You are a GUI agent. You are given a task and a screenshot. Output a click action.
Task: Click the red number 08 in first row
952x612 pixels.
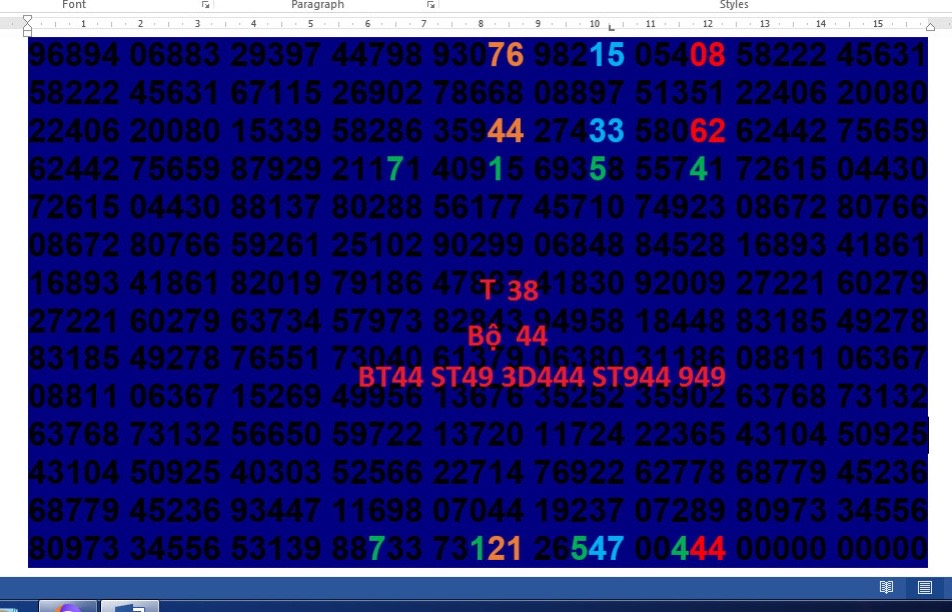click(x=707, y=54)
